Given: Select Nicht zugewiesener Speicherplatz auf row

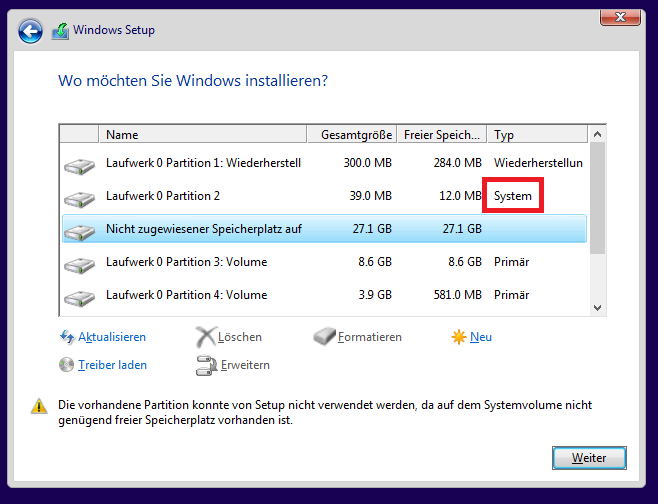Looking at the screenshot, I should [324, 229].
